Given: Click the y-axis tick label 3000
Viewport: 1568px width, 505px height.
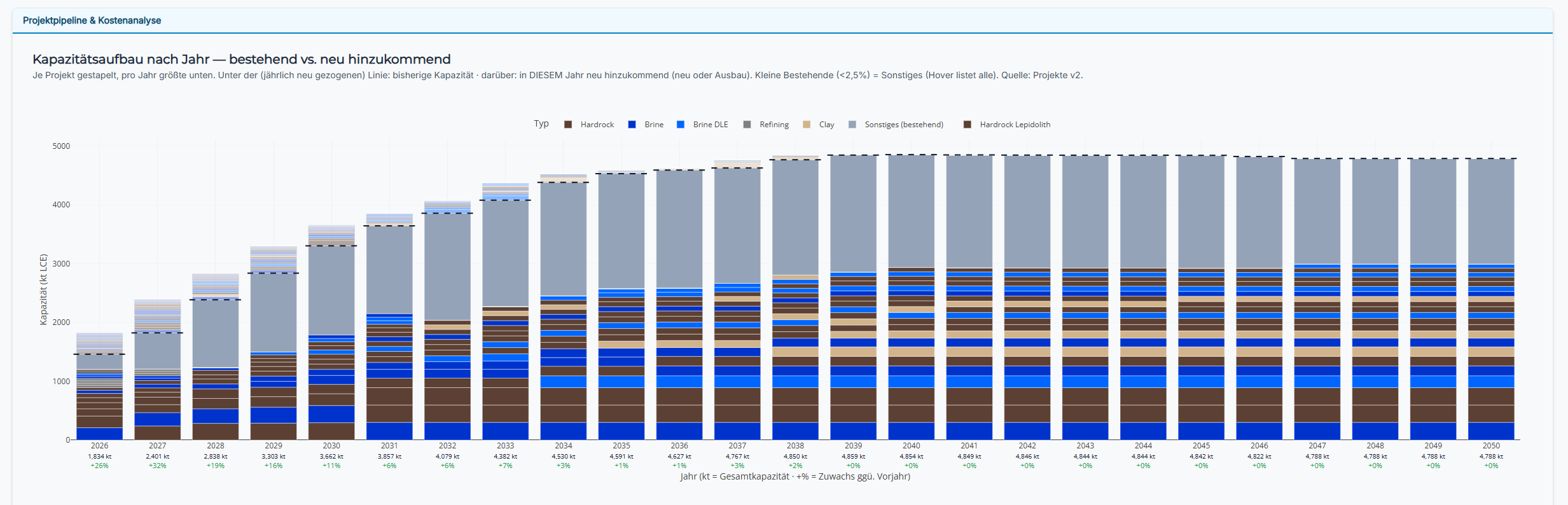Looking at the screenshot, I should [61, 264].
